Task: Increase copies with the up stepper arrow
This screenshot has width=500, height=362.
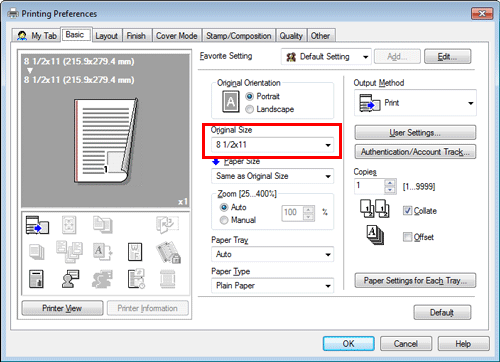Action: click(390, 183)
